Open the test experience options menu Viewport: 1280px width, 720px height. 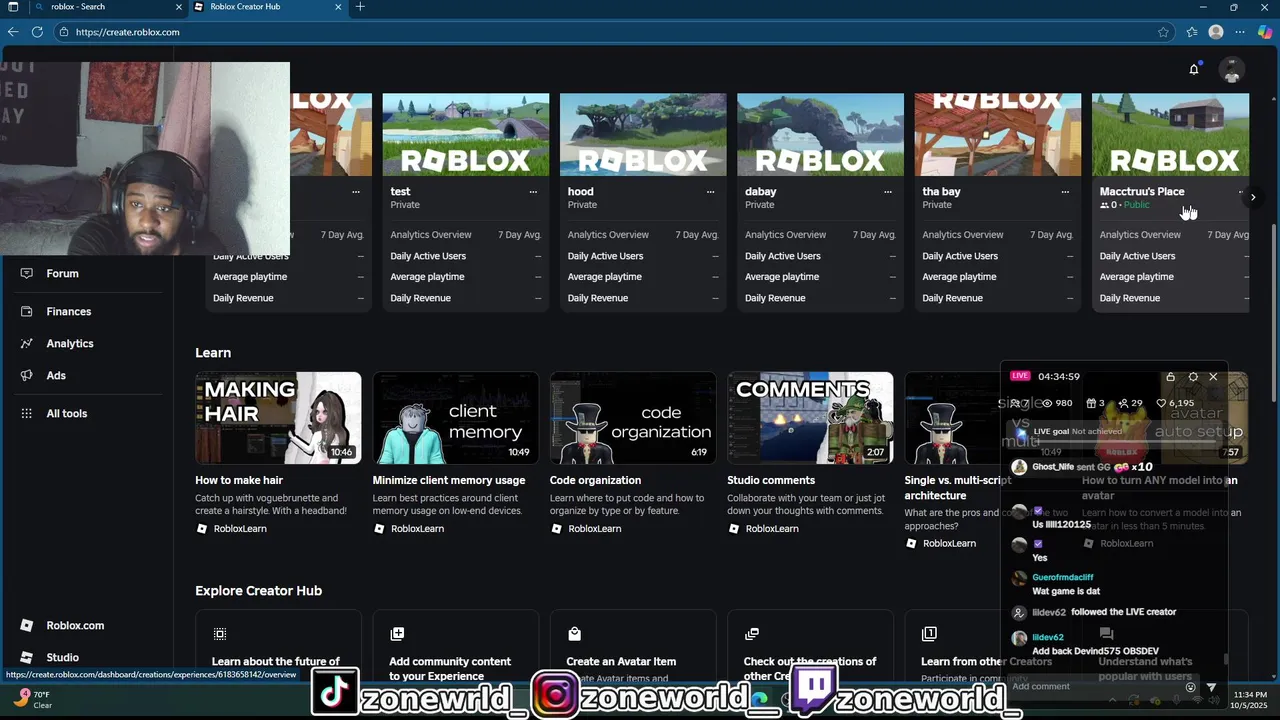[x=533, y=192]
